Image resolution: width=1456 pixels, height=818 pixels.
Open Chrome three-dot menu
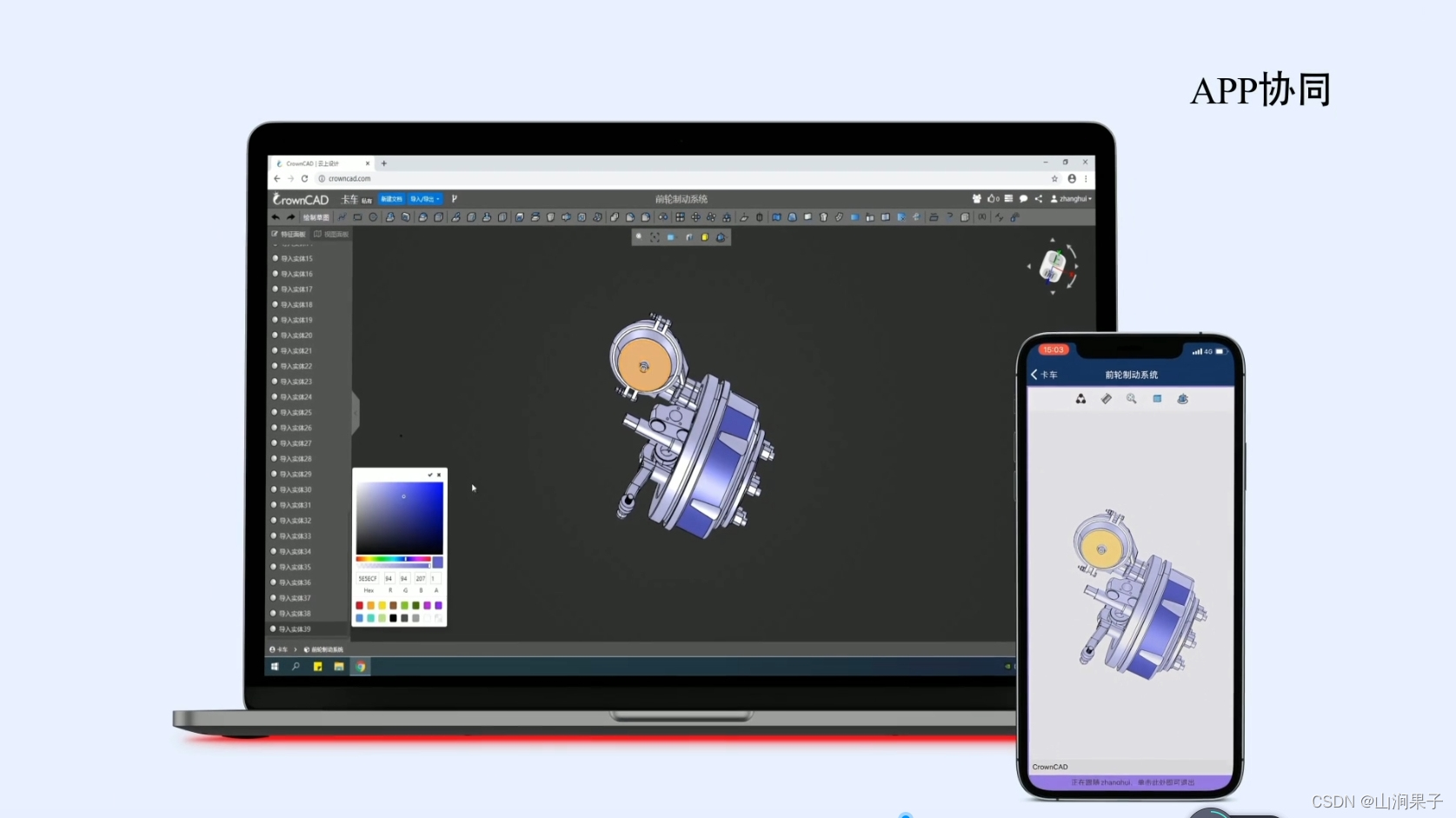(x=1086, y=179)
